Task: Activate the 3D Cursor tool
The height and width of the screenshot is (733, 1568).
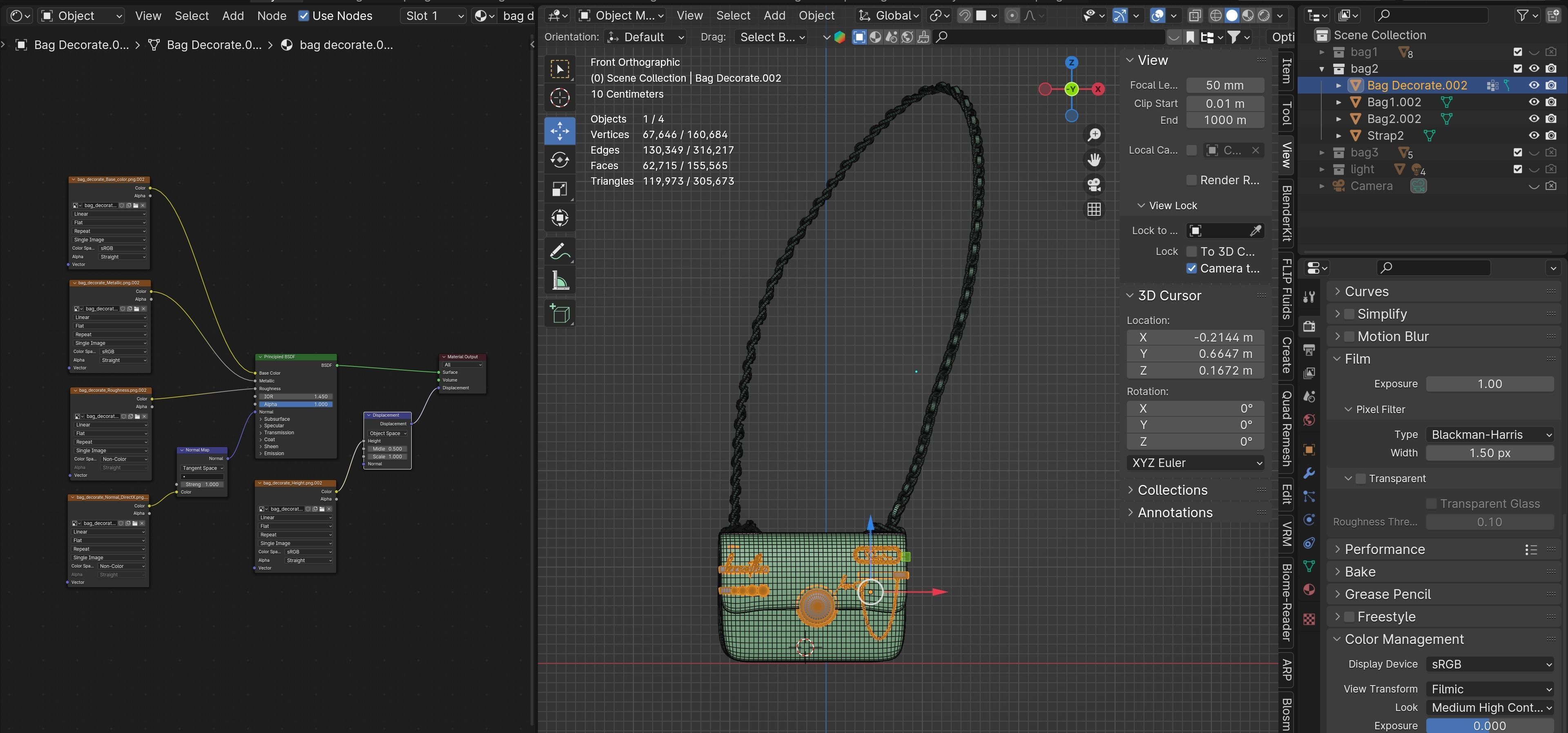Action: pos(560,97)
